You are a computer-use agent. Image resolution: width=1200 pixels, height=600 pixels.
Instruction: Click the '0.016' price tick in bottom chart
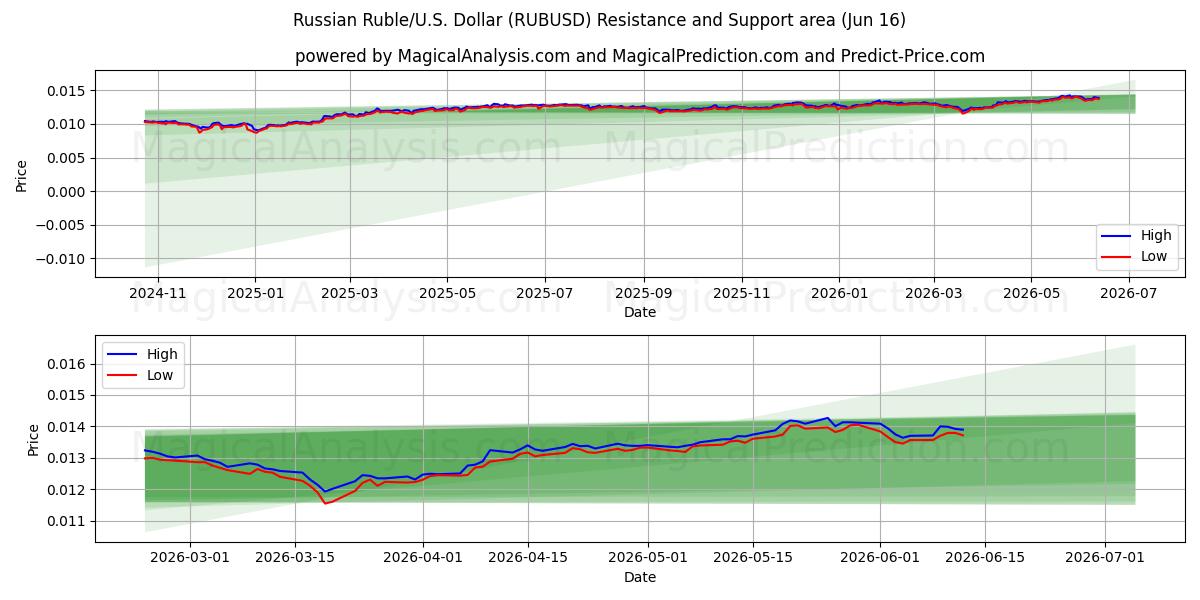67,364
